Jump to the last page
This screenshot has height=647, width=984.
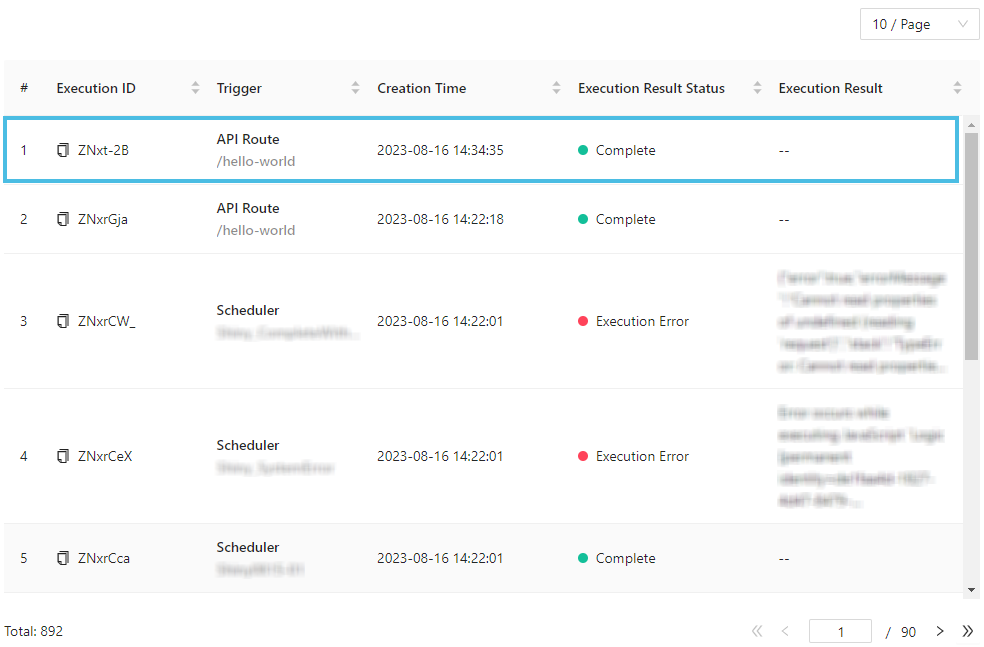click(967, 631)
